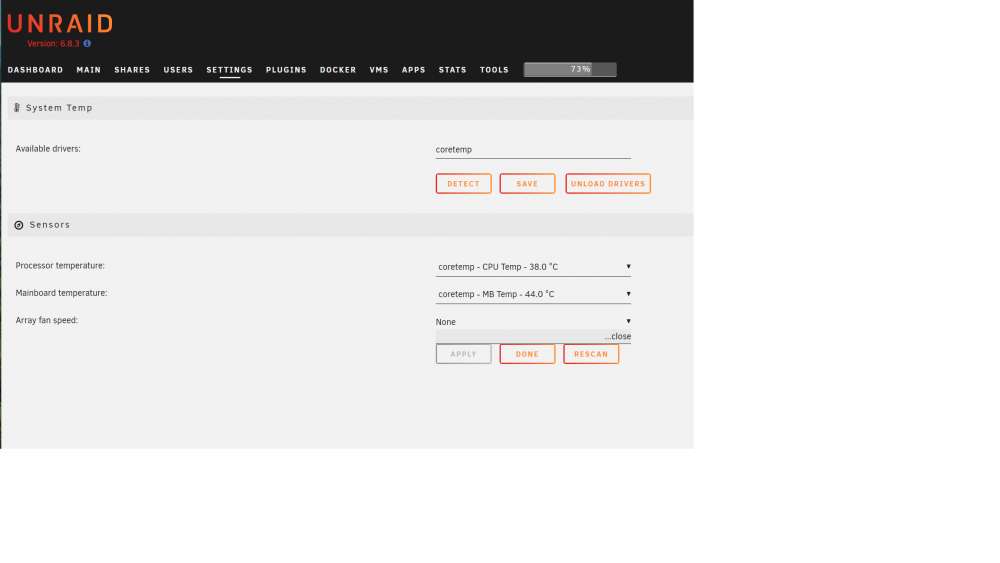
Task: Open Mainboard temperature dropdown
Action: tap(533, 294)
